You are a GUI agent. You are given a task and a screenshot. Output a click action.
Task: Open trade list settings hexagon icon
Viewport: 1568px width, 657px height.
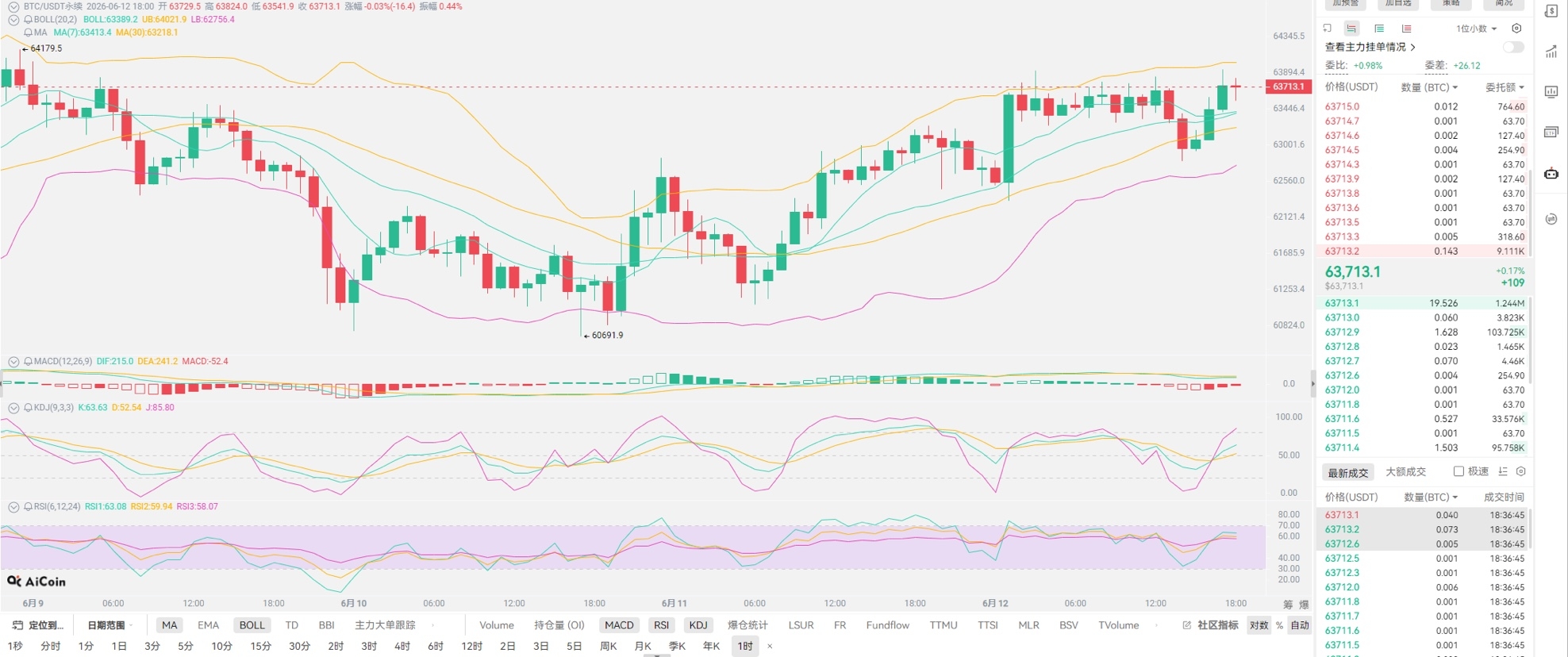pos(1521,471)
